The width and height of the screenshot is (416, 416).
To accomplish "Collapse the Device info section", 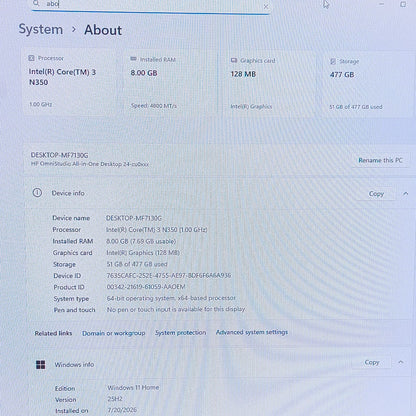I will tap(405, 194).
